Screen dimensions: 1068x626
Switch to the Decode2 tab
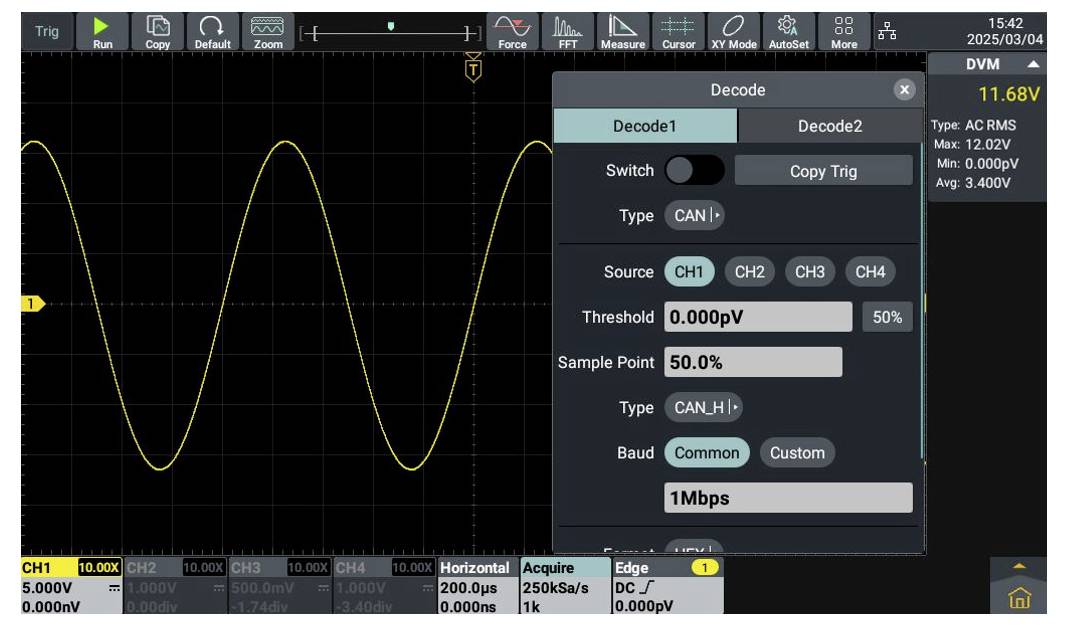click(829, 126)
